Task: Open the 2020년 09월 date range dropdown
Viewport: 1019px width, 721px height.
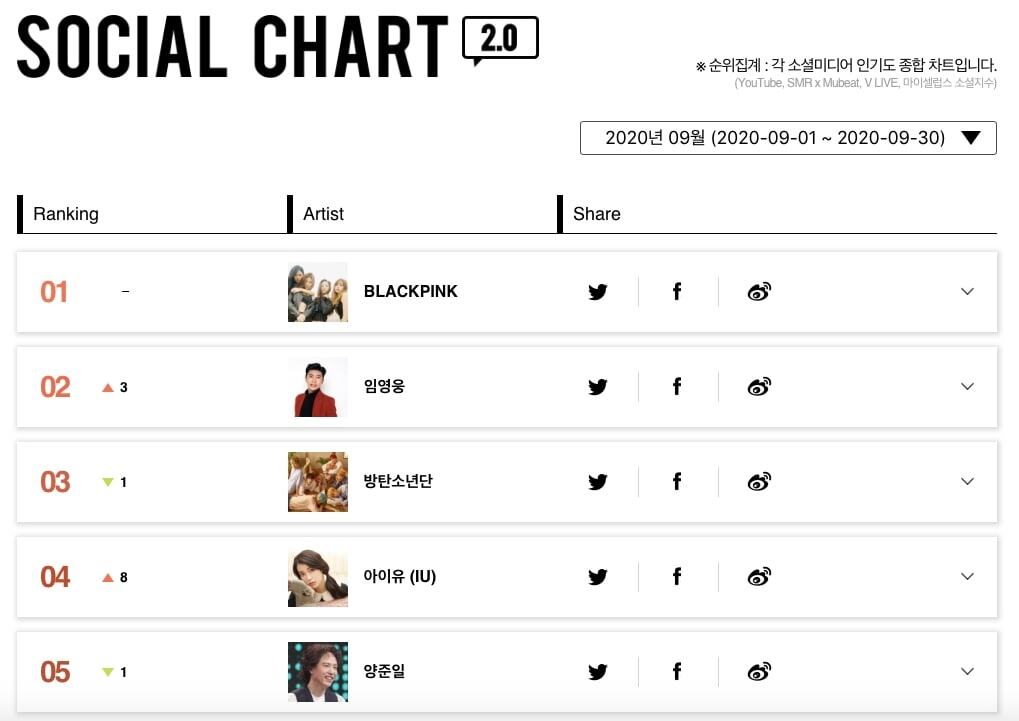Action: [x=788, y=138]
